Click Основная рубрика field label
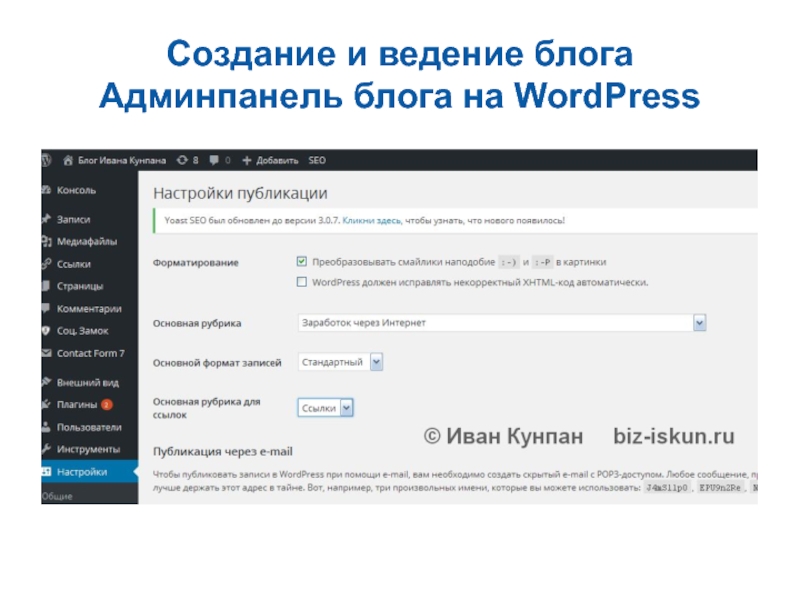Screen dimensions: 800x600 [197, 323]
